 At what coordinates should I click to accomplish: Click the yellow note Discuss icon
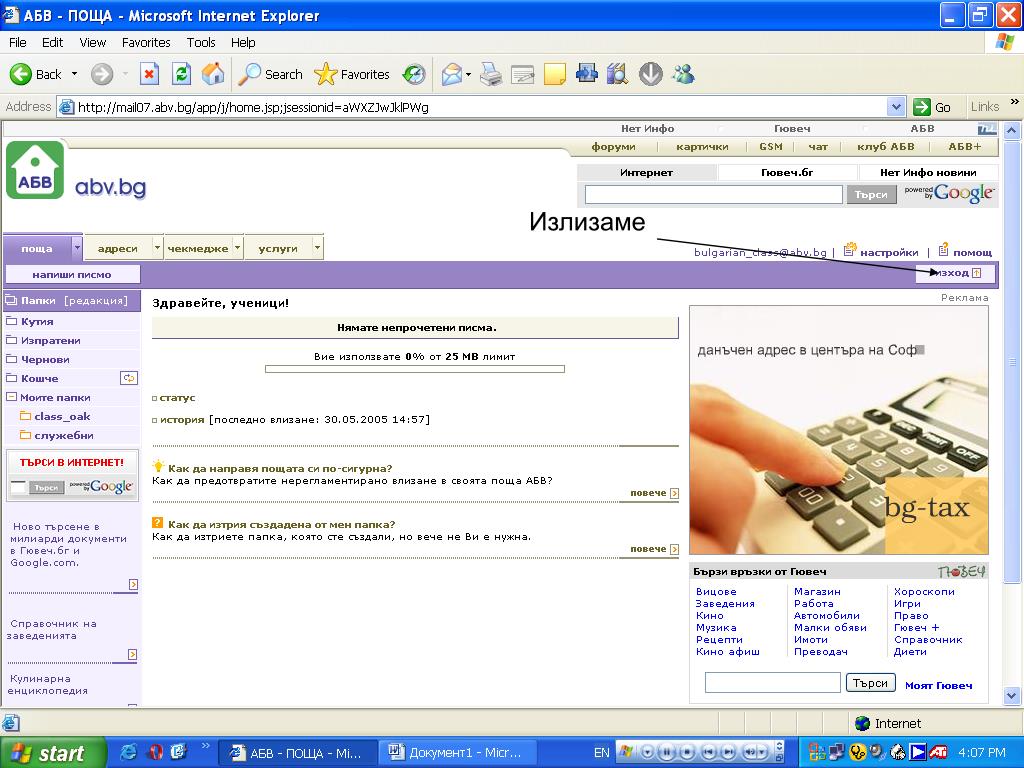[554, 74]
